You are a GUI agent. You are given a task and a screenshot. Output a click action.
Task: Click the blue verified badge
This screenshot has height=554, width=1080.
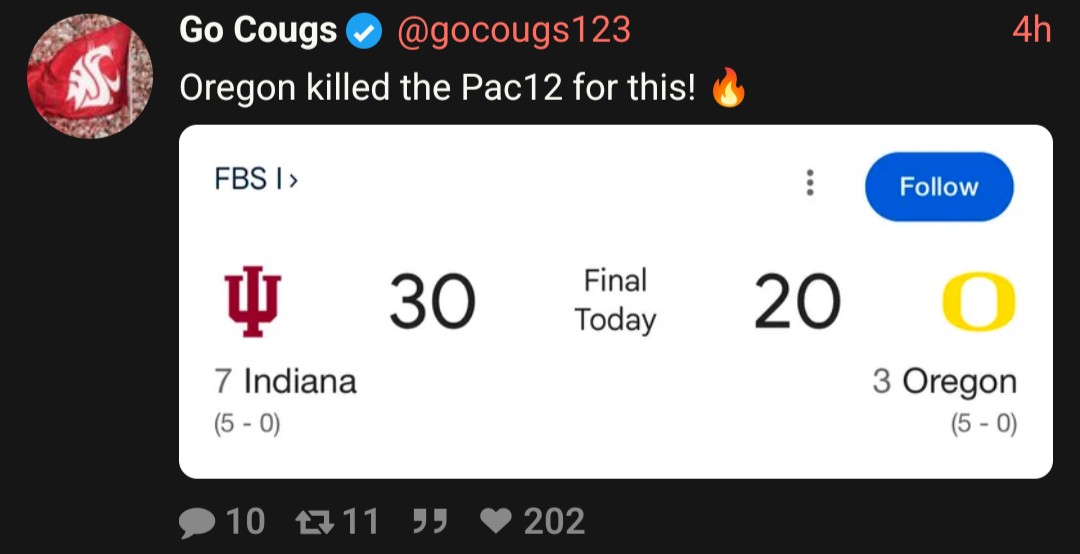(364, 31)
